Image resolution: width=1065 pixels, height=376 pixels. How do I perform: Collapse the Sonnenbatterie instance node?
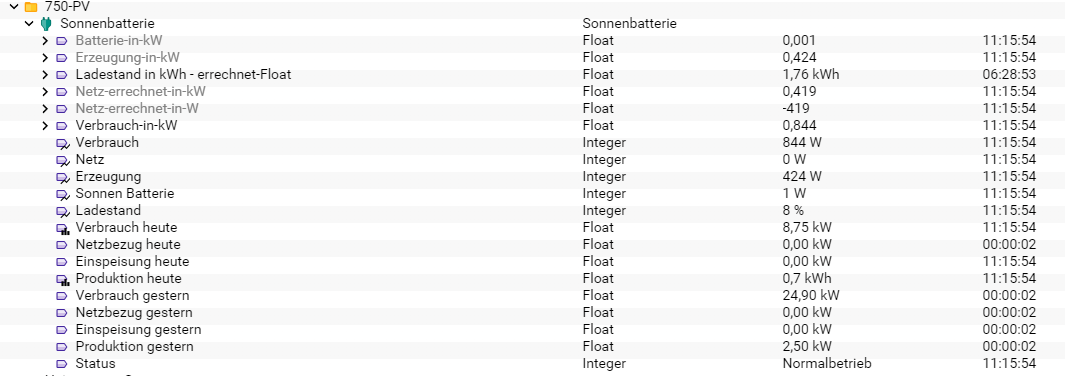coord(29,24)
